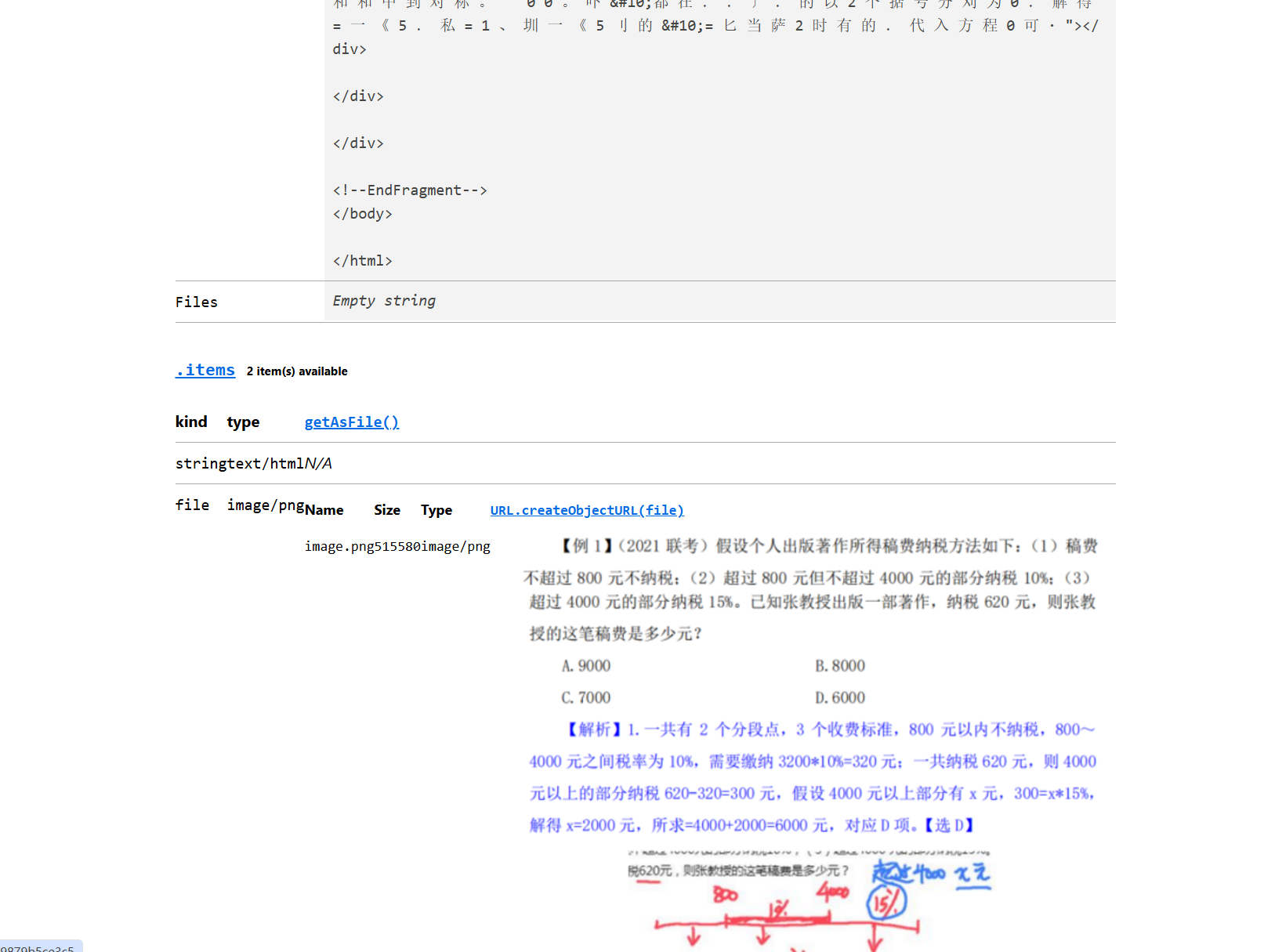Click the image.png515580image/png filename text
Image resolution: width=1264 pixels, height=952 pixels.
pyautogui.click(x=397, y=546)
